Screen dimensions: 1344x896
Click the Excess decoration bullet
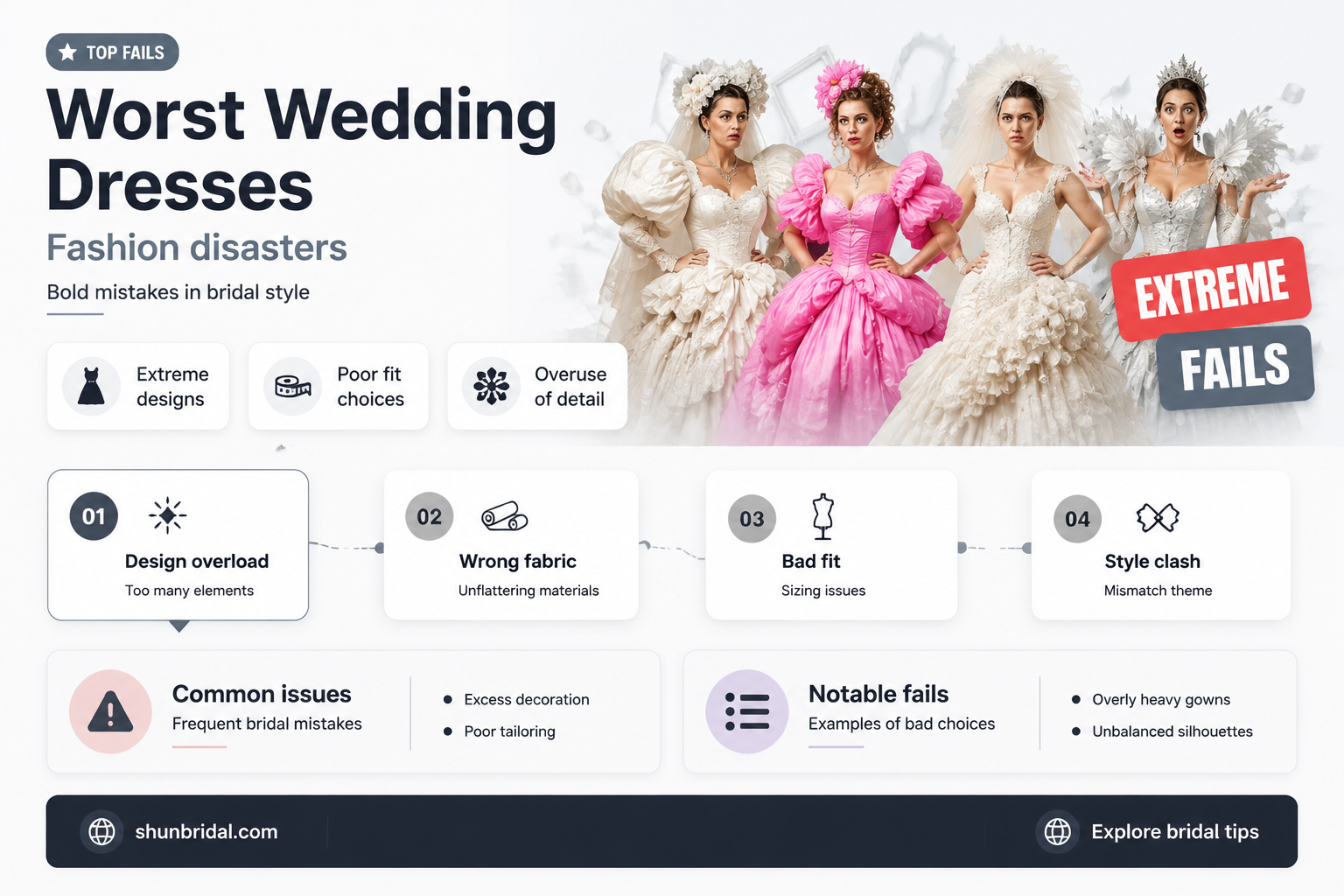516,699
